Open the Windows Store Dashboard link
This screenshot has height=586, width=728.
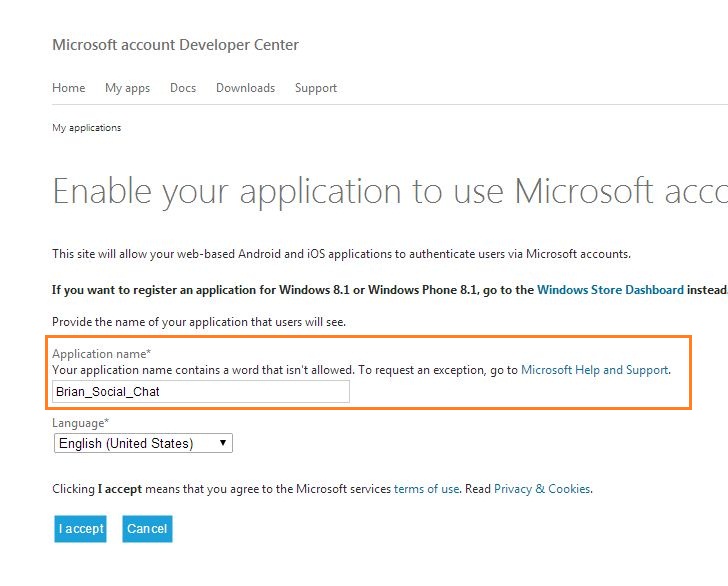click(610, 290)
